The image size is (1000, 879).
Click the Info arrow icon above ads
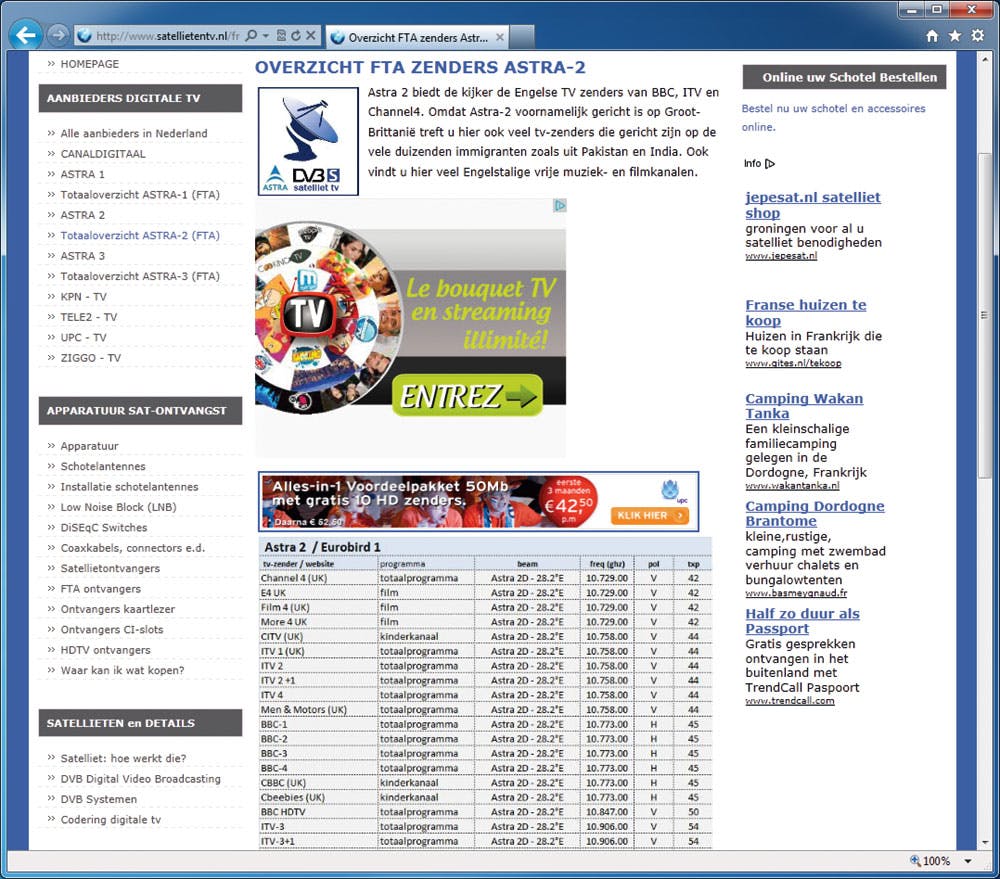click(x=770, y=163)
